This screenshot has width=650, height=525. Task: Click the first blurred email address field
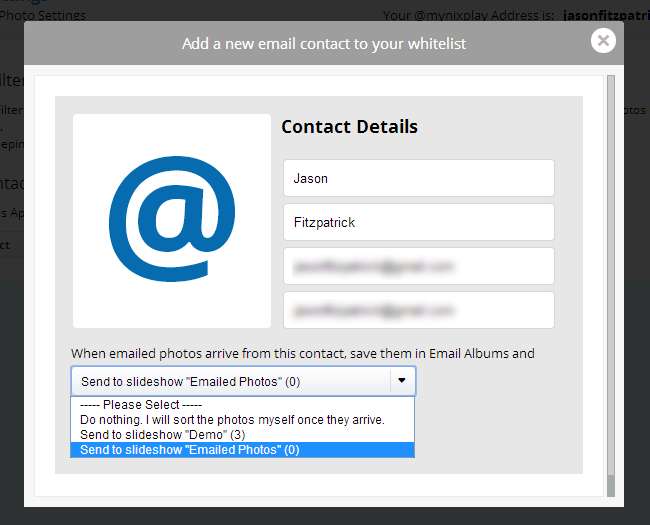[418, 266]
